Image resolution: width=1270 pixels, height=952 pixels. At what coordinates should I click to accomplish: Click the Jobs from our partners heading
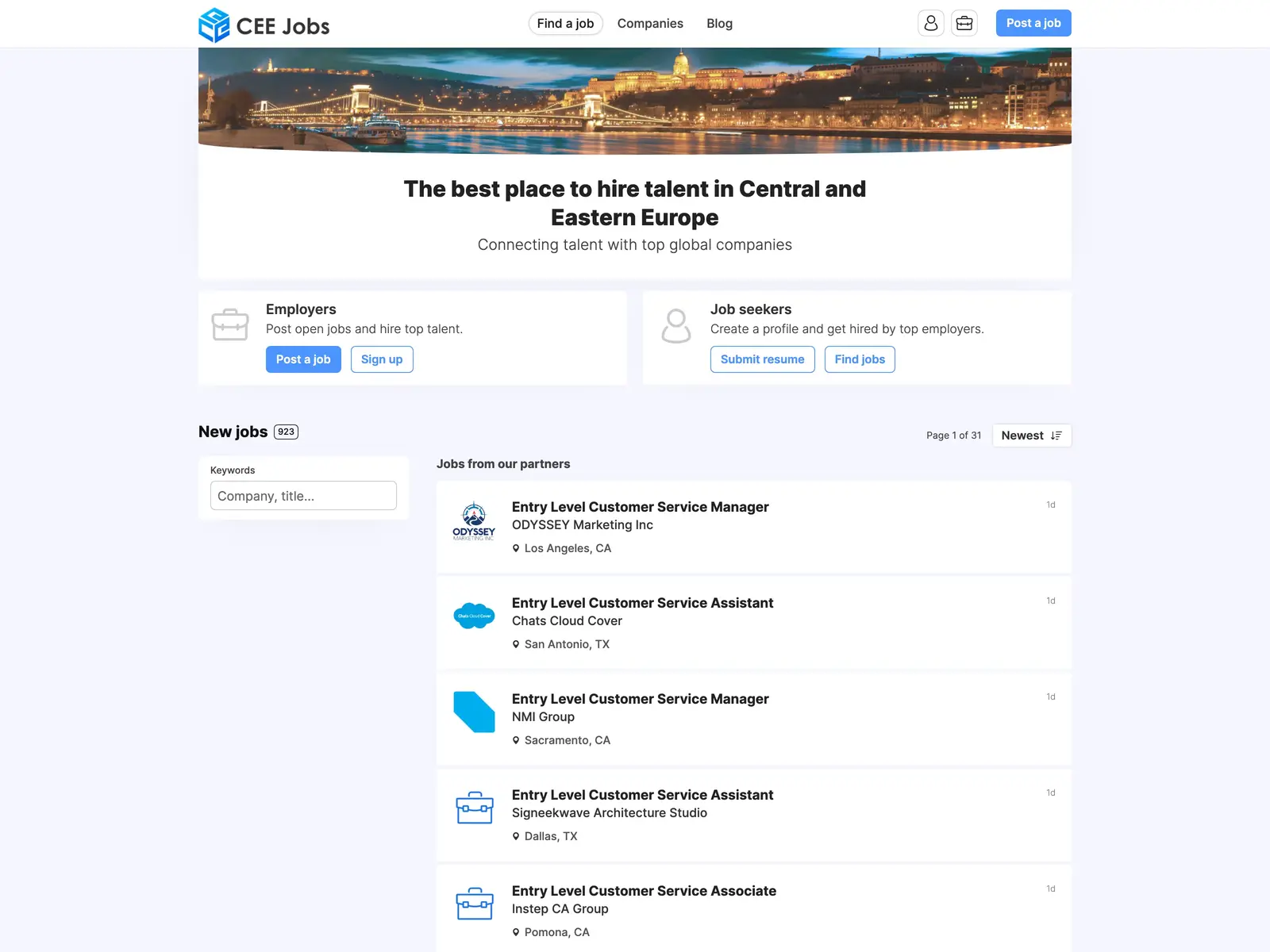tap(503, 464)
